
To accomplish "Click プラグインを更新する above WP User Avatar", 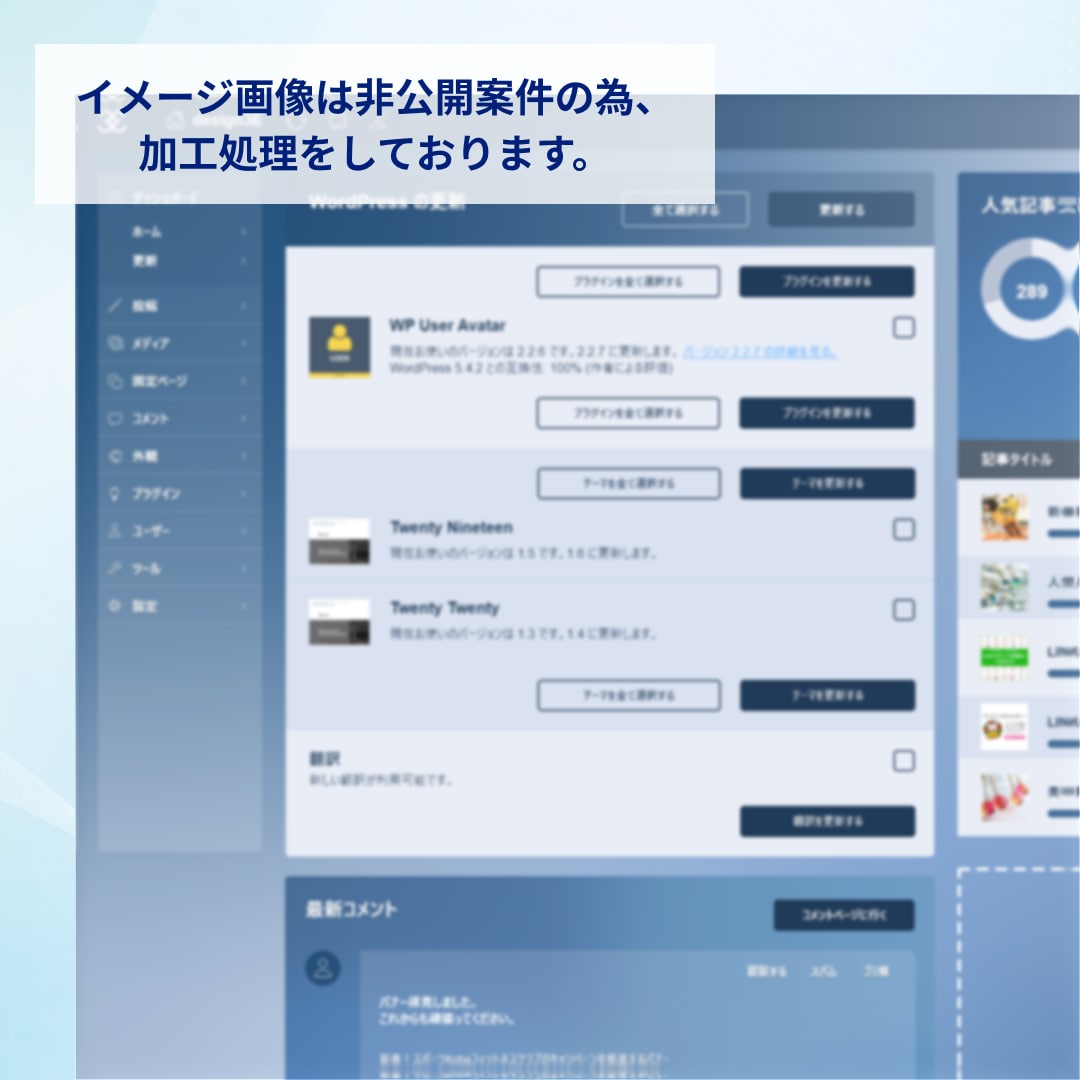I will pyautogui.click(x=827, y=282).
